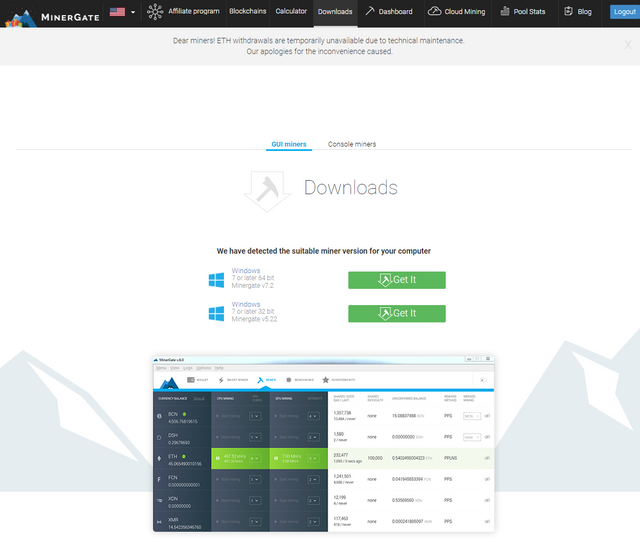
Task: Open the US flag language selector
Action: (122, 12)
